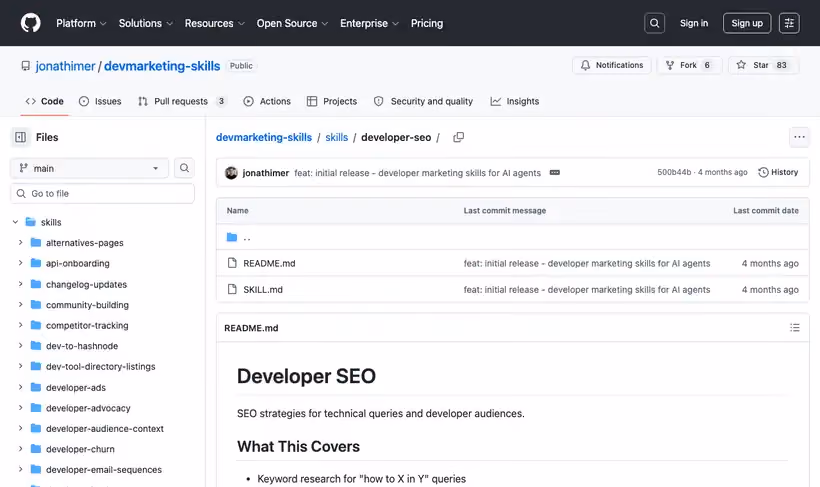Click README.md row's commit message link
Image resolution: width=820 pixels, height=487 pixels.
(x=587, y=263)
